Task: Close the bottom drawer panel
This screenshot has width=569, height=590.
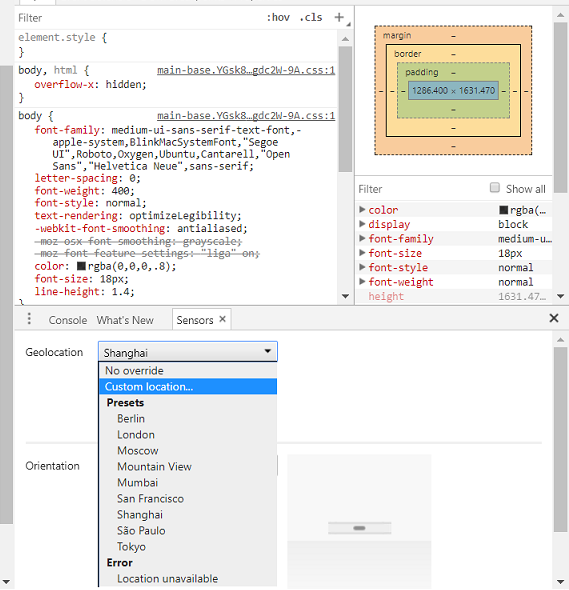Action: (554, 318)
